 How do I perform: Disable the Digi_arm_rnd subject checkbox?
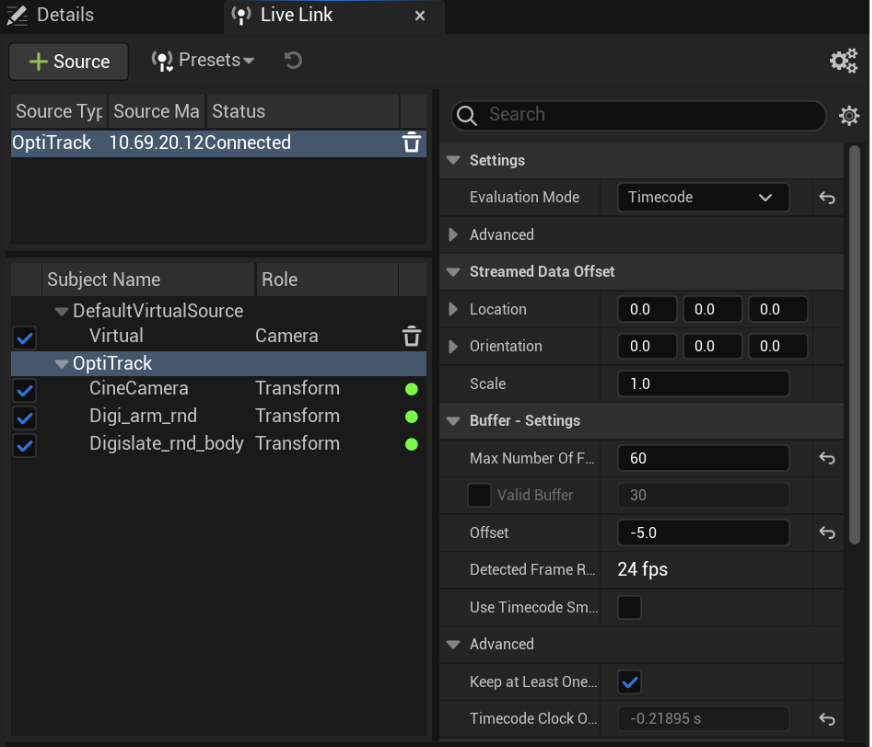tap(24, 417)
